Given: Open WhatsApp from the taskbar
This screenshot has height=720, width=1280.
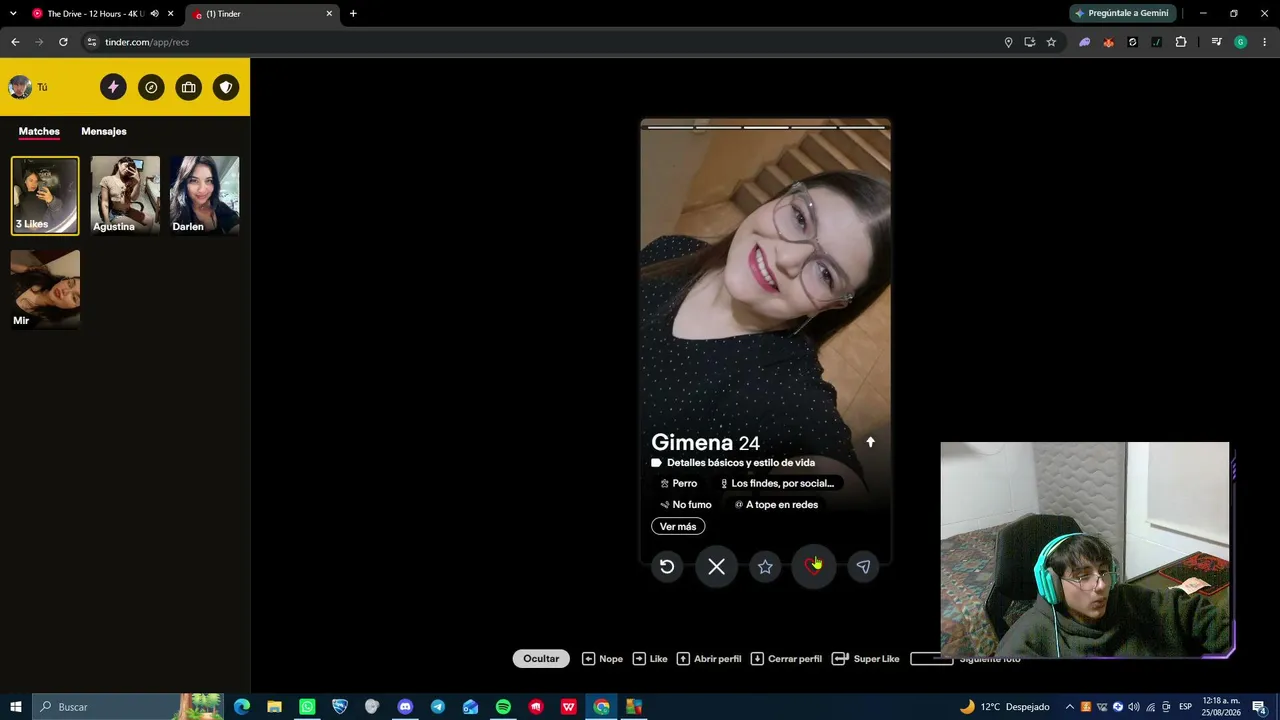Looking at the screenshot, I should coord(307,707).
